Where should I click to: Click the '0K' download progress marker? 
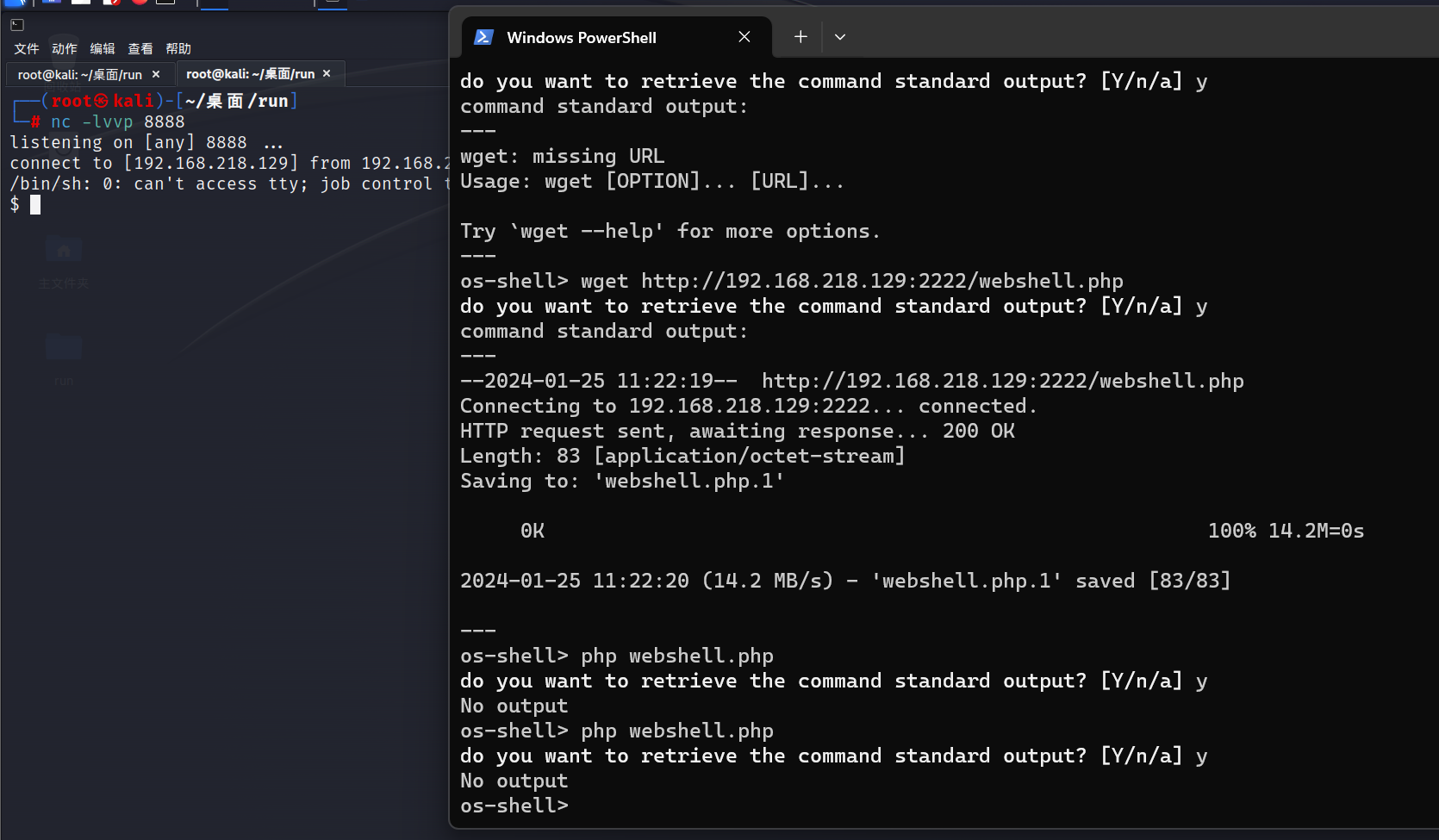[x=533, y=531]
